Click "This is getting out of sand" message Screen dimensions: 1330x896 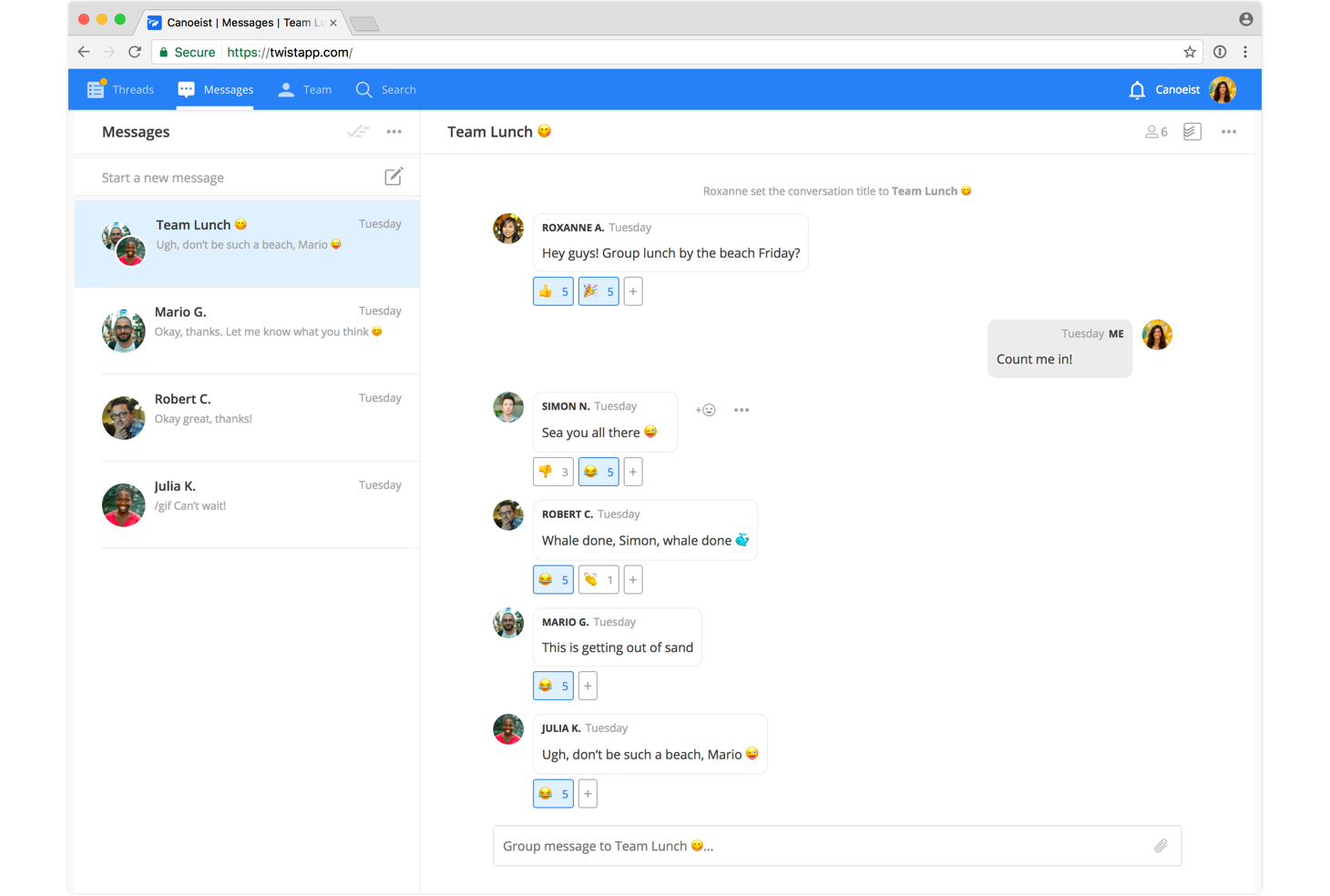(x=618, y=636)
